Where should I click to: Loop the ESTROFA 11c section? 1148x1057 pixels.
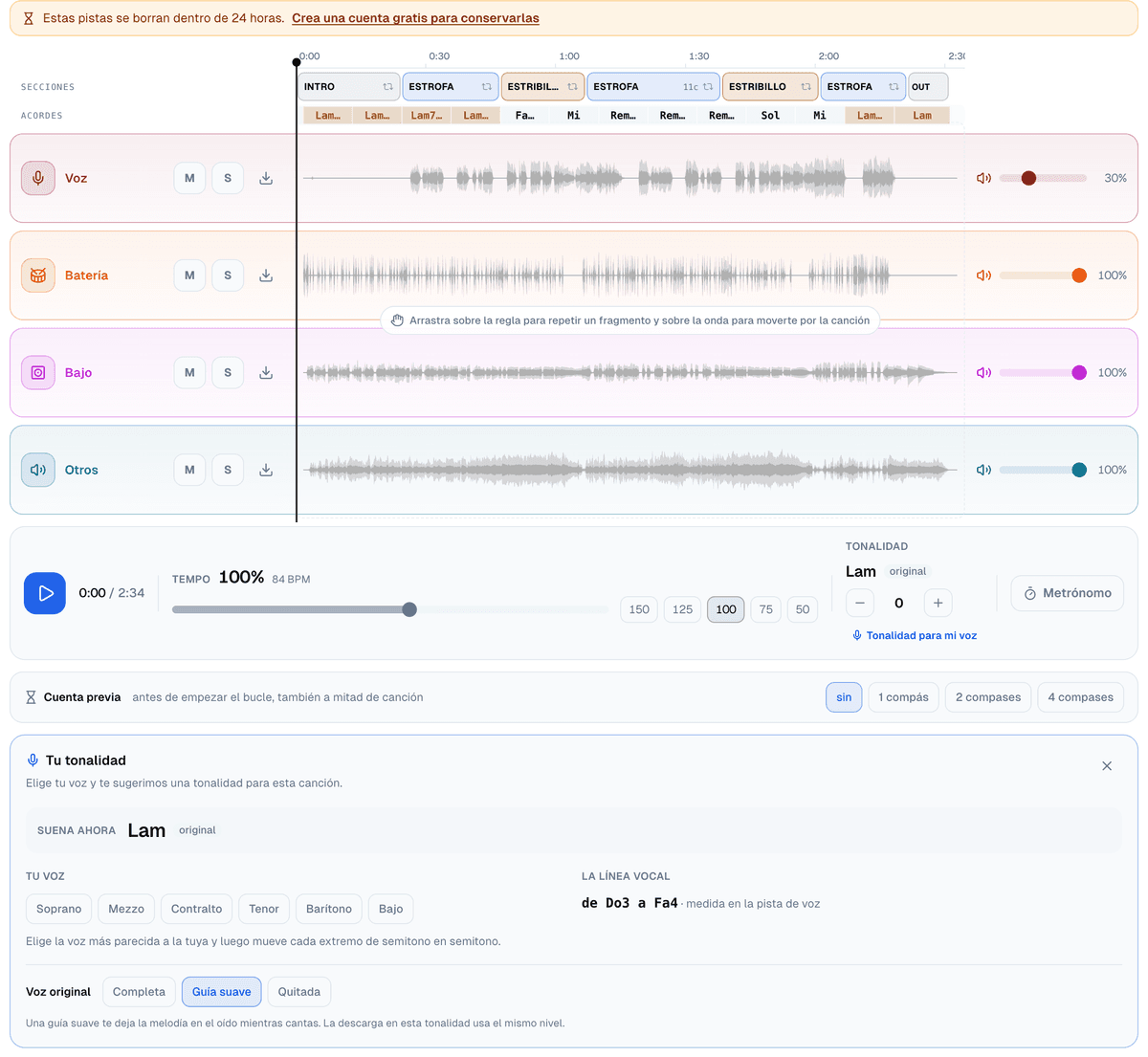(708, 87)
